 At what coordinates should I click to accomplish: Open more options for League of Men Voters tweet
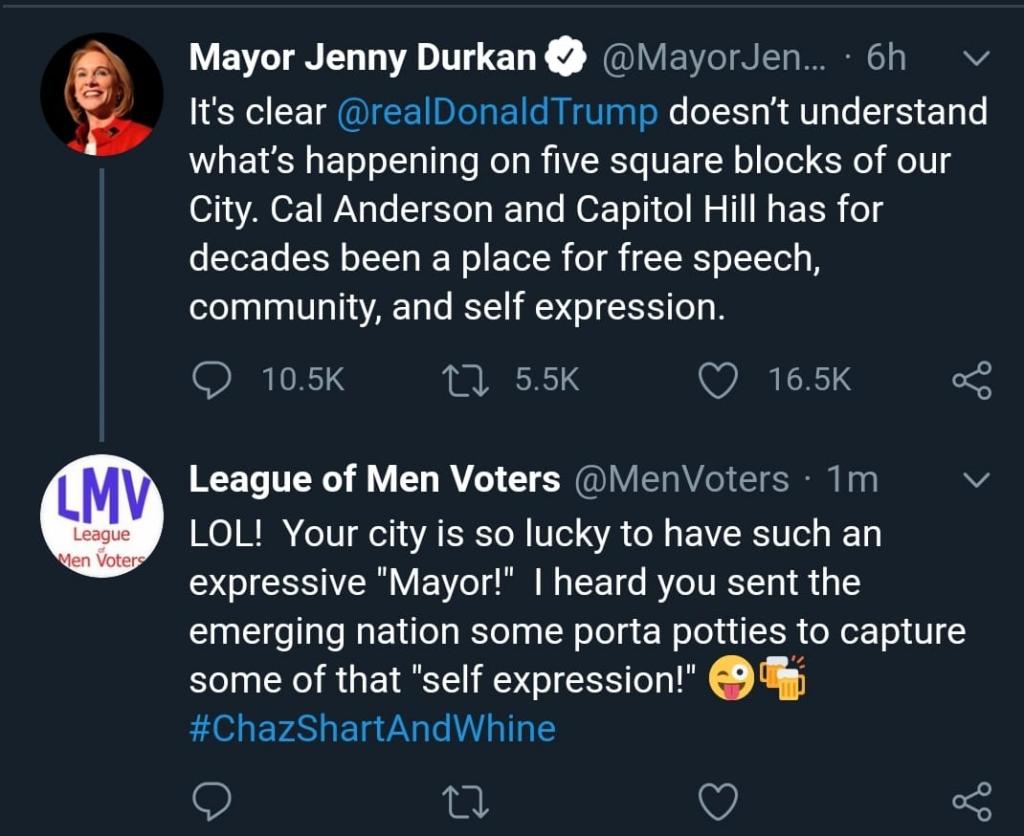(975, 481)
